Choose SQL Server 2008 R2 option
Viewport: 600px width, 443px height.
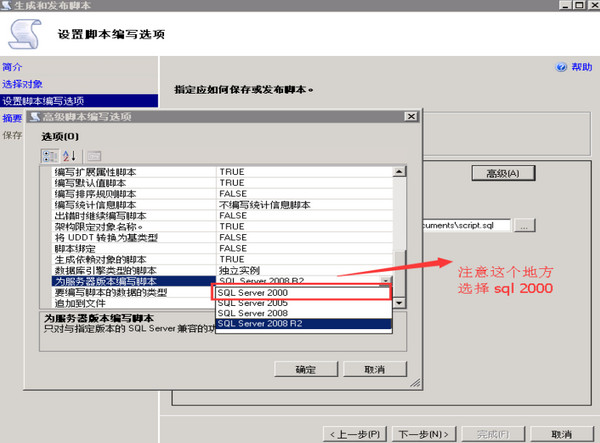click(303, 324)
